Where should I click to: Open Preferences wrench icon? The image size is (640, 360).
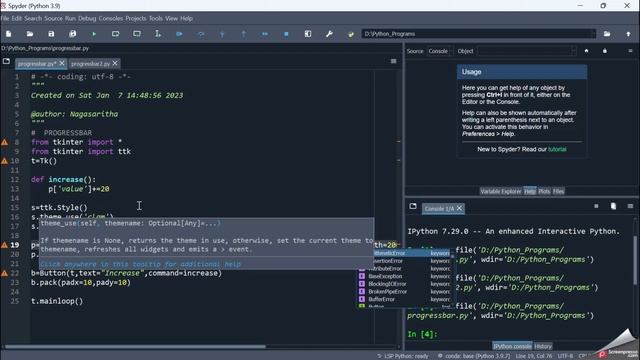tap(329, 34)
